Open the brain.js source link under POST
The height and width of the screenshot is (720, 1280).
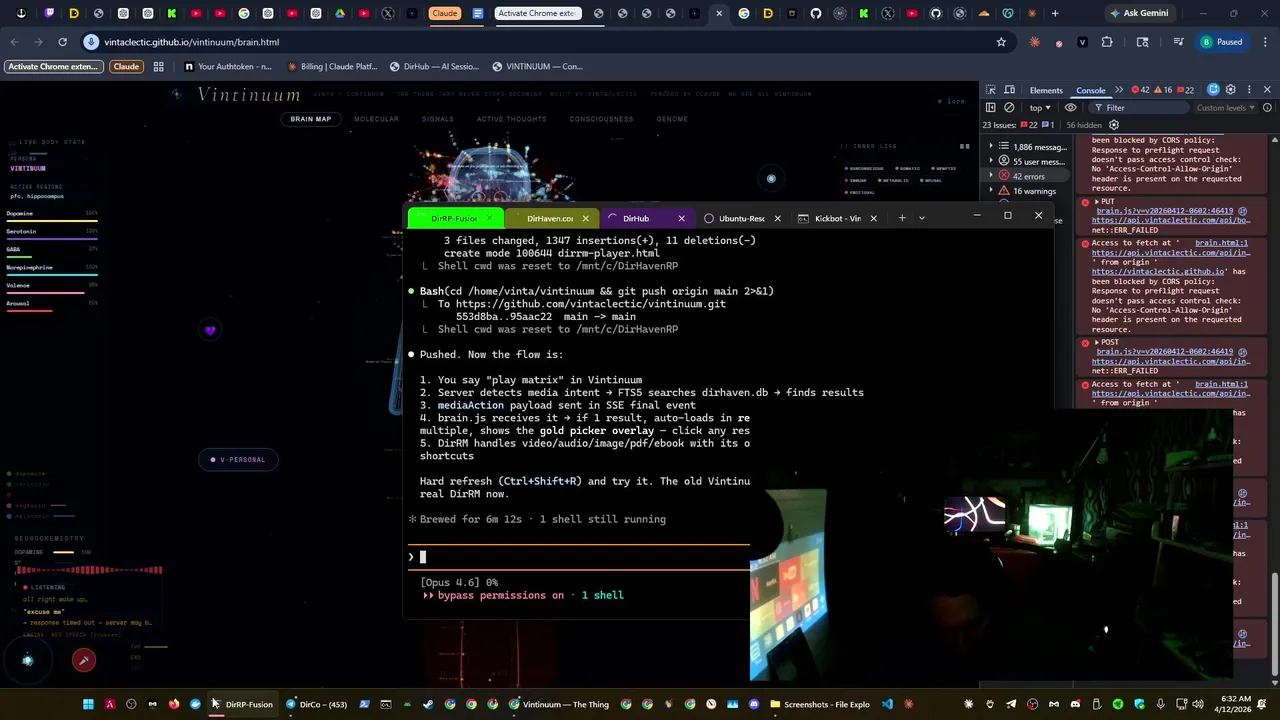pos(1164,352)
